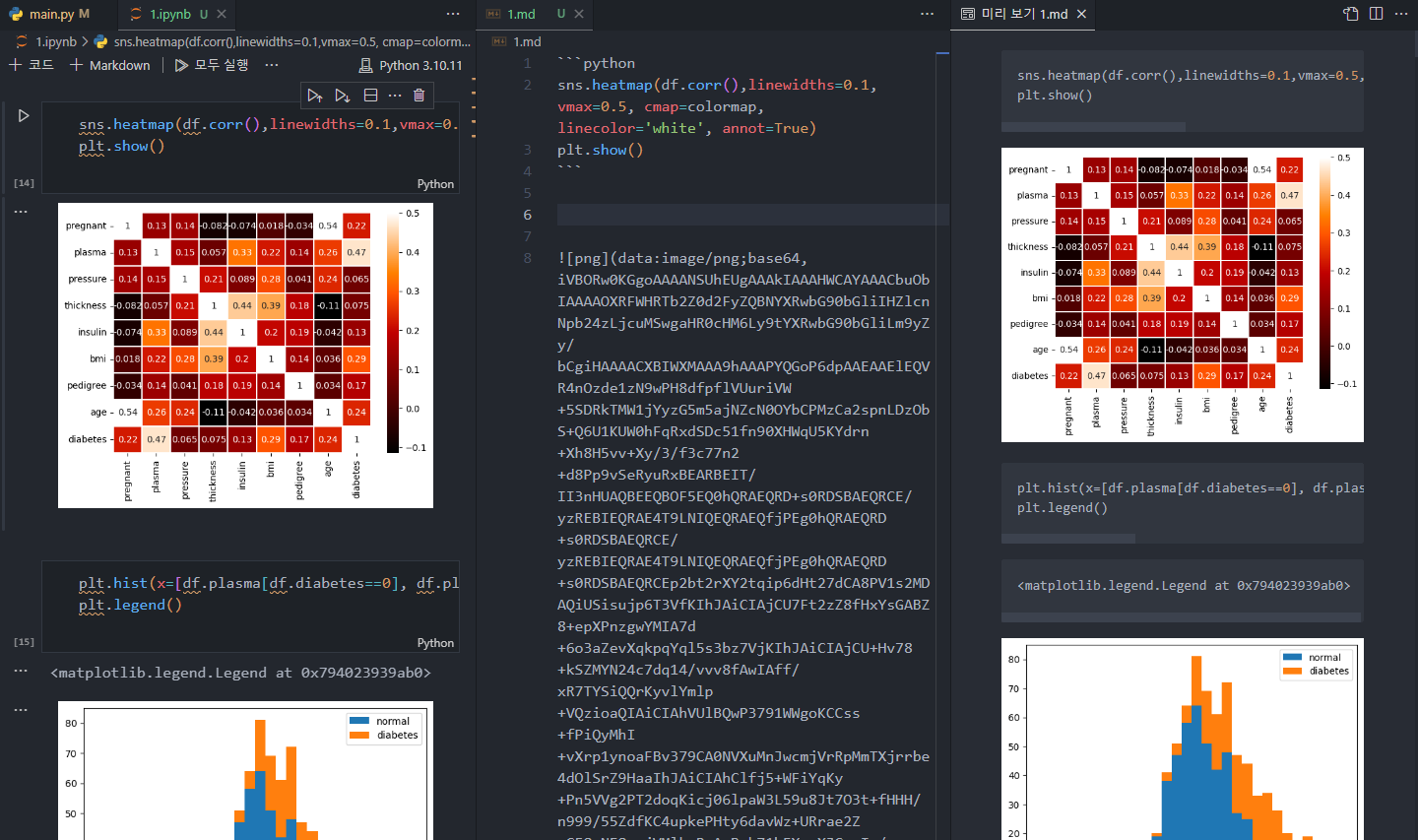Click the sns.heatmap code line in notebook cell
Viewport: 1418px width, 840px height.
(x=268, y=124)
